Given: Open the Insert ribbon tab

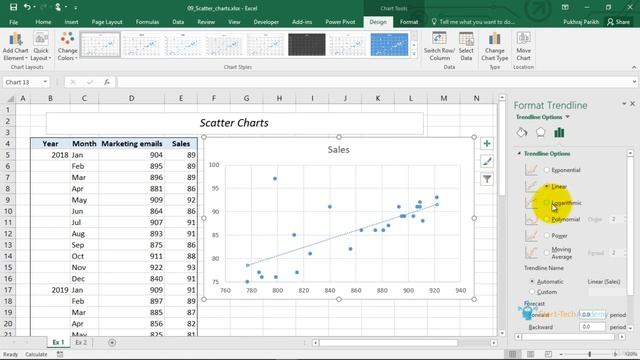Looking at the screenshot, I should coord(71,22).
